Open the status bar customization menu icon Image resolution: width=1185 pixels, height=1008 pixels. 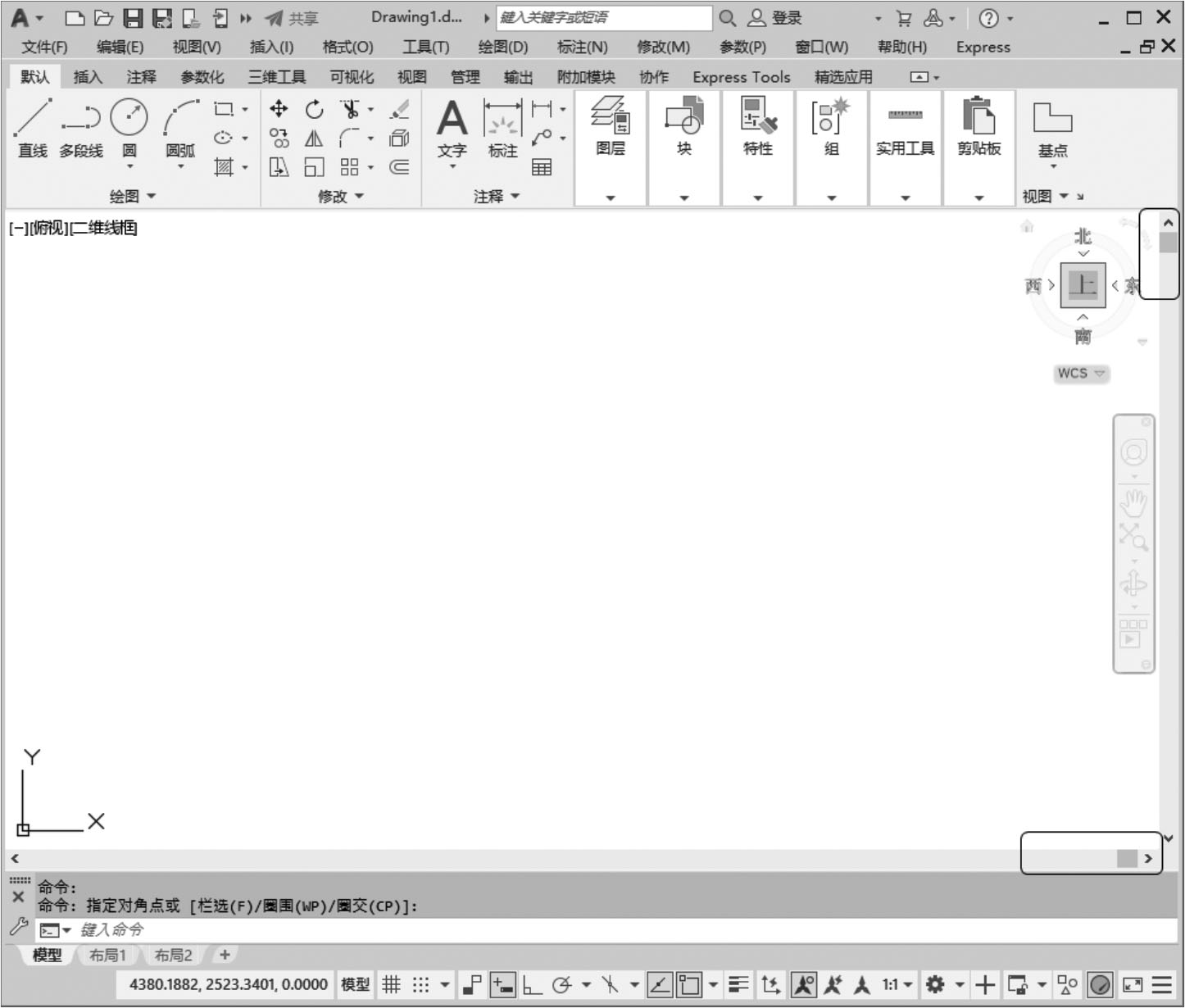click(x=1162, y=984)
